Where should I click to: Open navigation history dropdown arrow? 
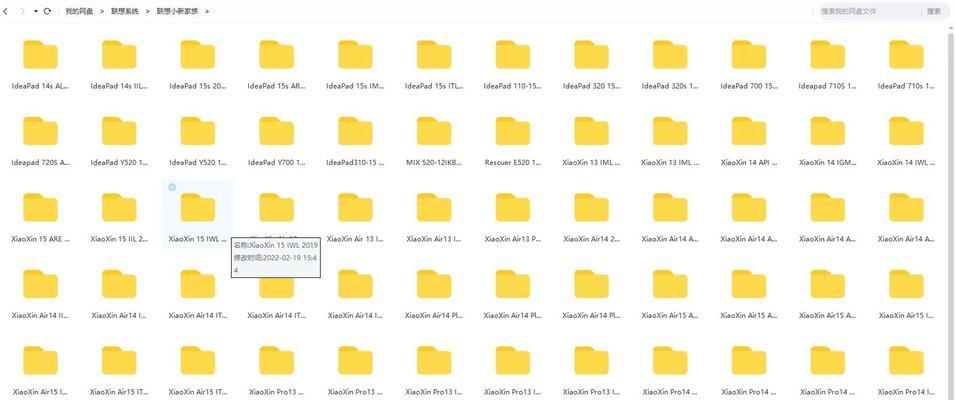click(35, 12)
